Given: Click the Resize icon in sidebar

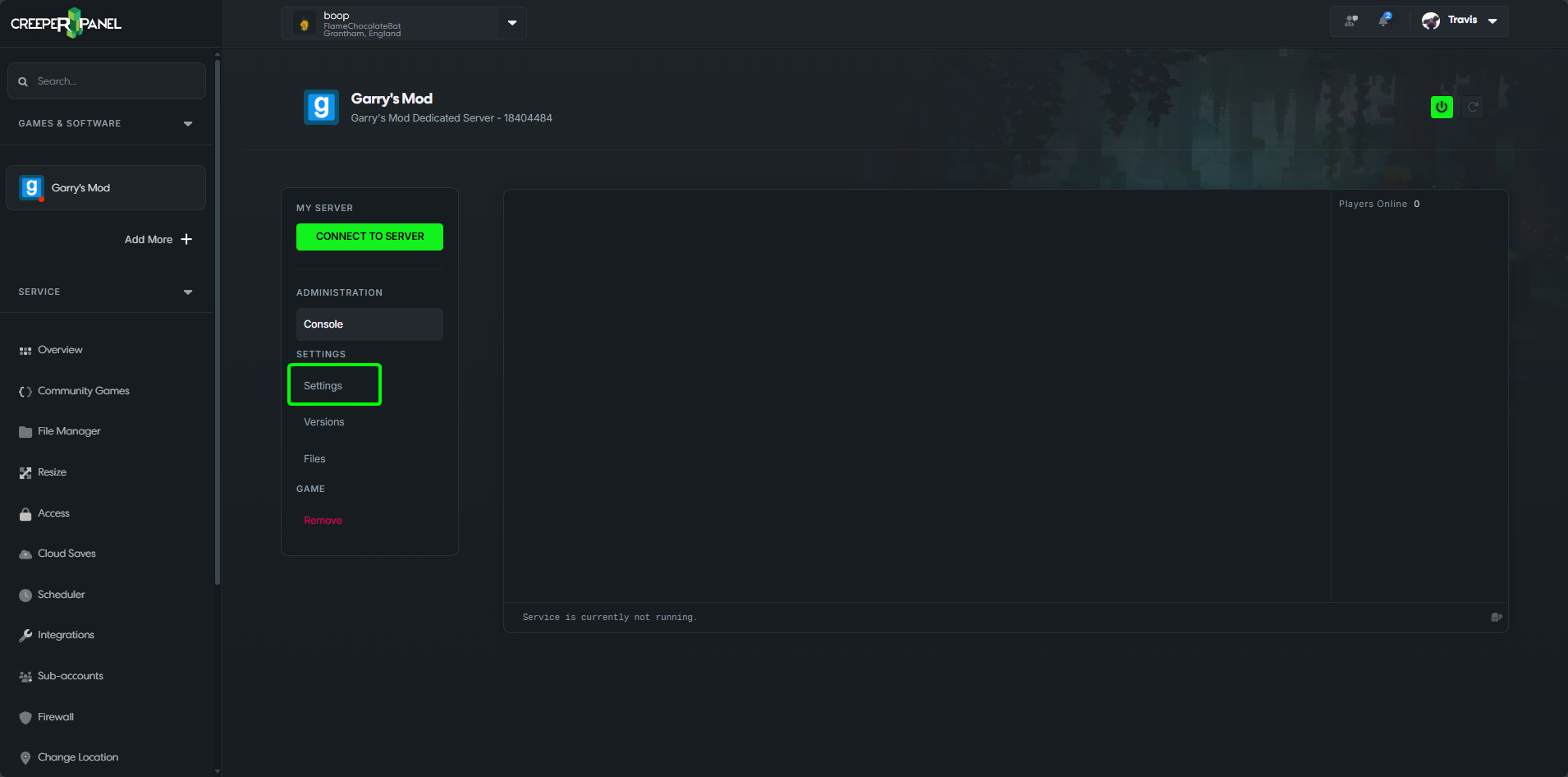Looking at the screenshot, I should (25, 473).
